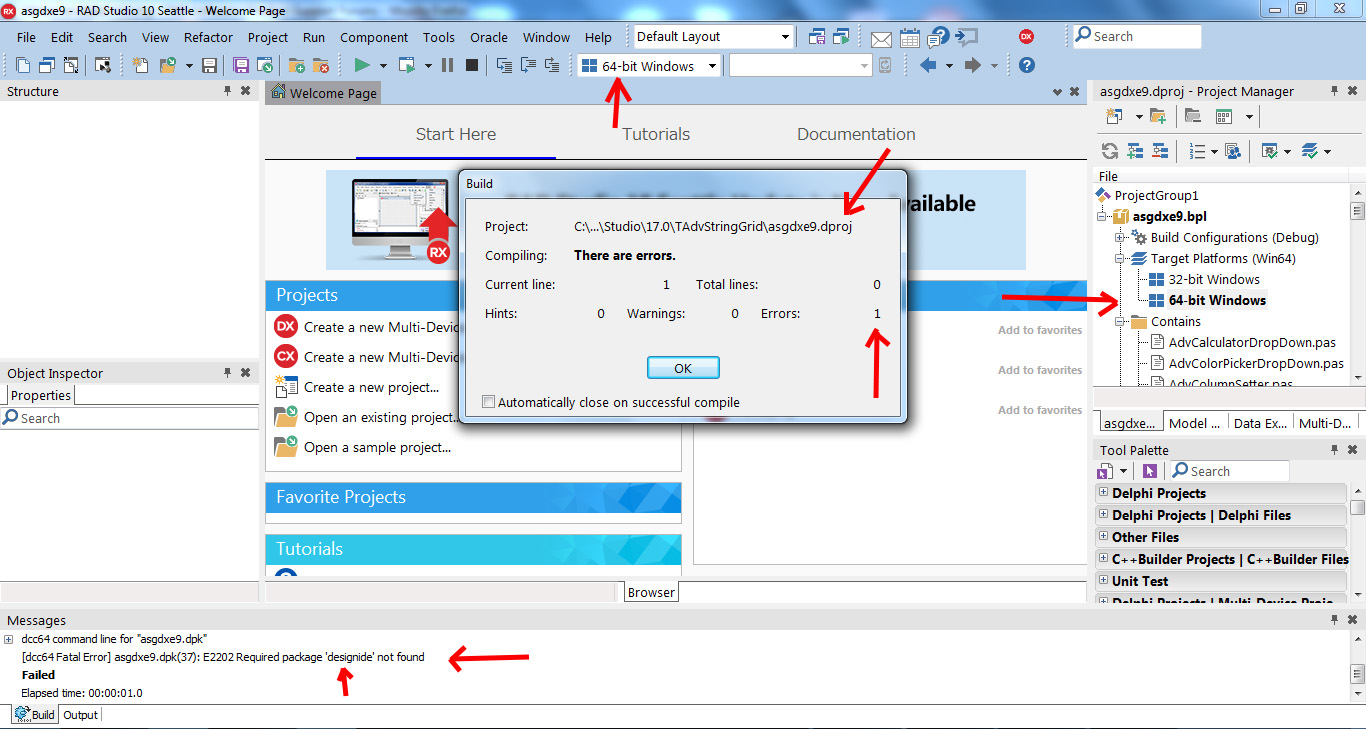This screenshot has width=1366, height=729.
Task: Click the Set Debug Desktop icon
Action: click(x=841, y=37)
